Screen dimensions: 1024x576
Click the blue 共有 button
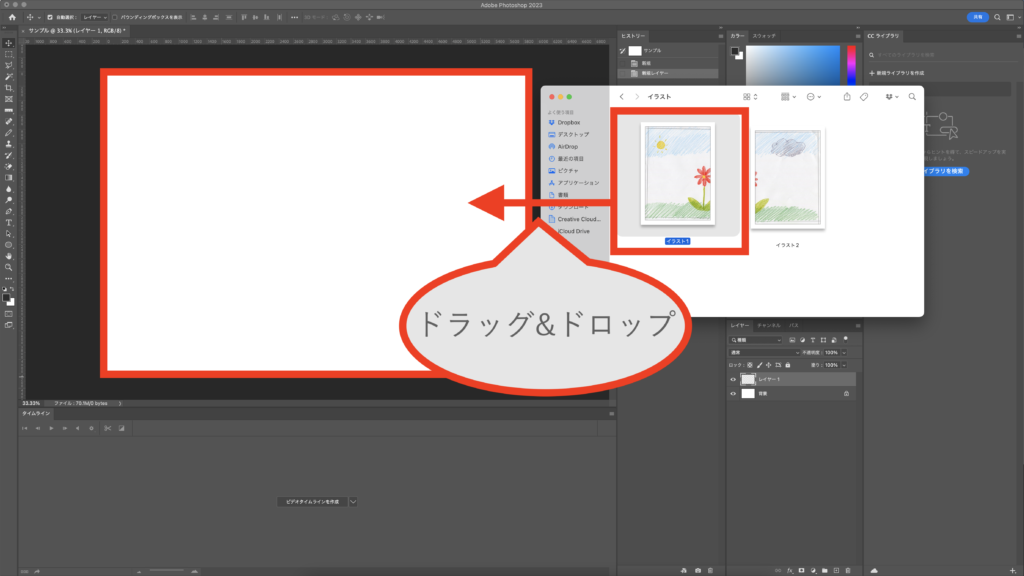pos(976,17)
